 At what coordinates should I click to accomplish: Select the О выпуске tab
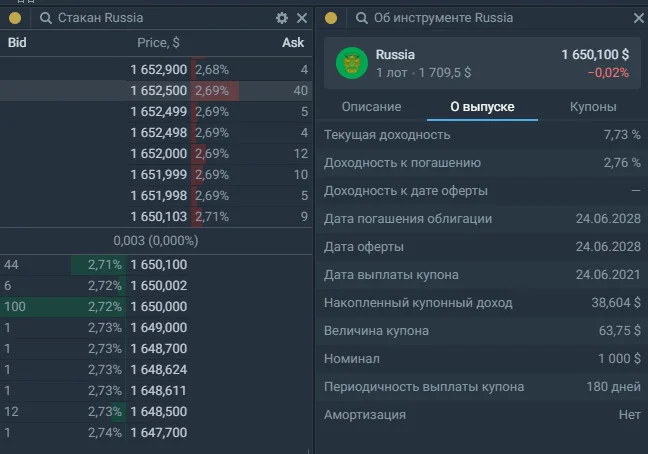(x=482, y=107)
